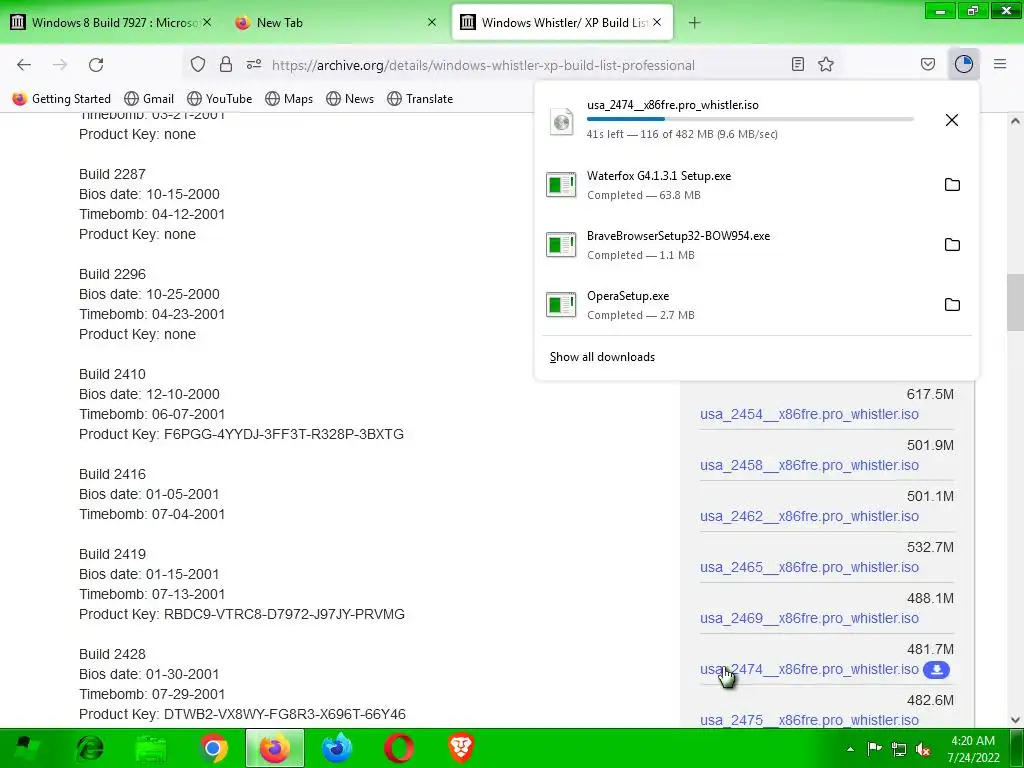The image size is (1024, 768).
Task: Launch Opera from the taskbar
Action: (x=399, y=748)
